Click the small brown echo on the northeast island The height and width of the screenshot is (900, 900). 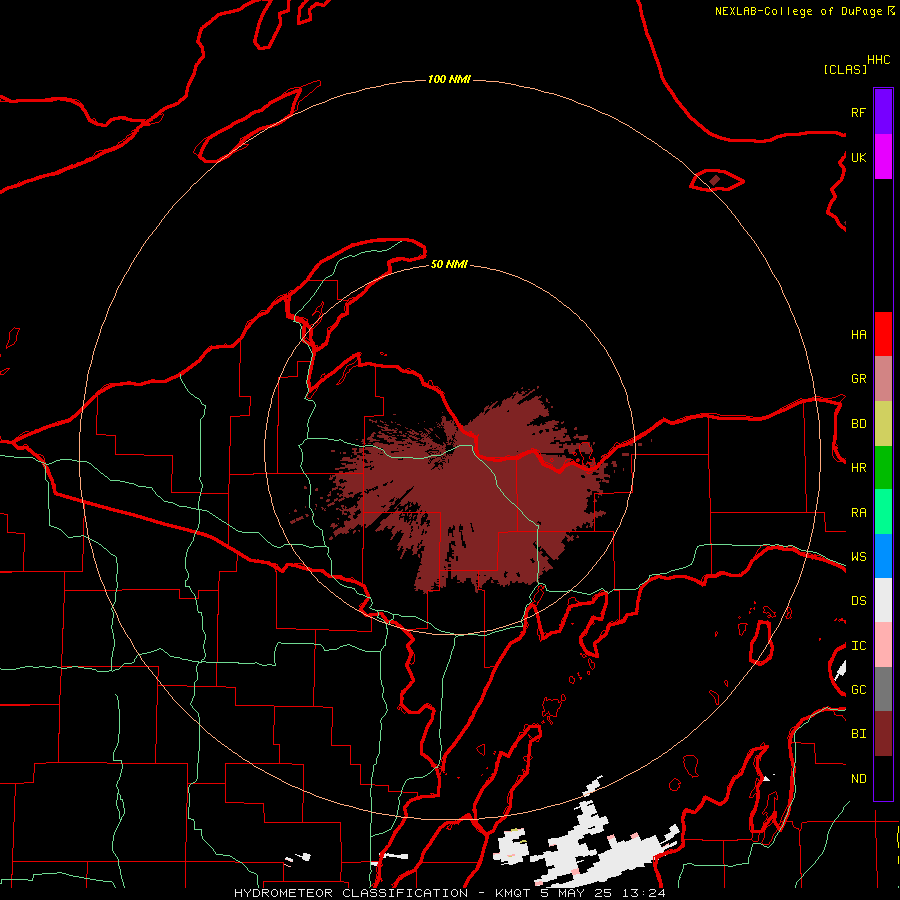(x=715, y=181)
